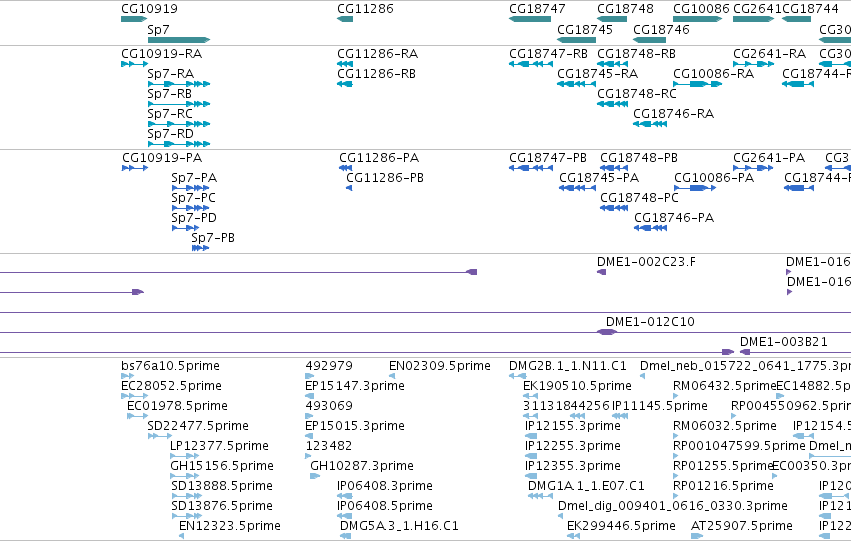Click the Sp7 gene arrow bar
Viewport: 851px width, 541px height.
click(179, 40)
